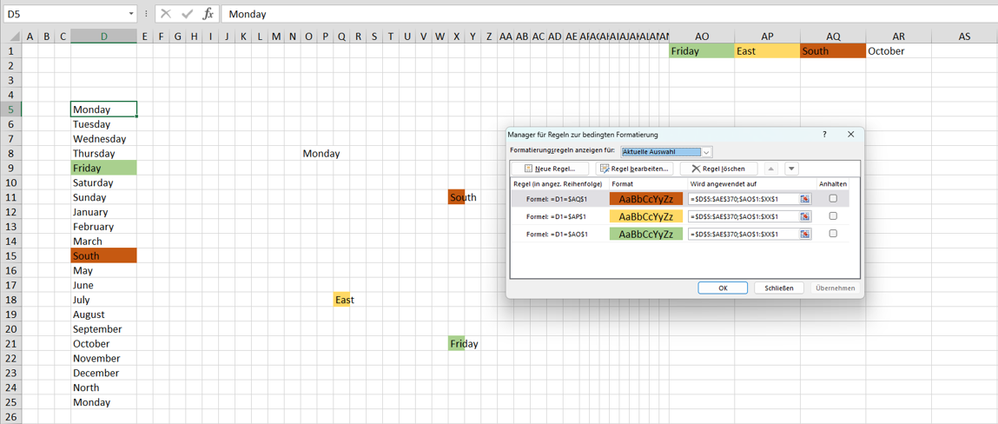The width and height of the screenshot is (998, 424).
Task: Select cell AP1 with East
Action: [x=768, y=51]
